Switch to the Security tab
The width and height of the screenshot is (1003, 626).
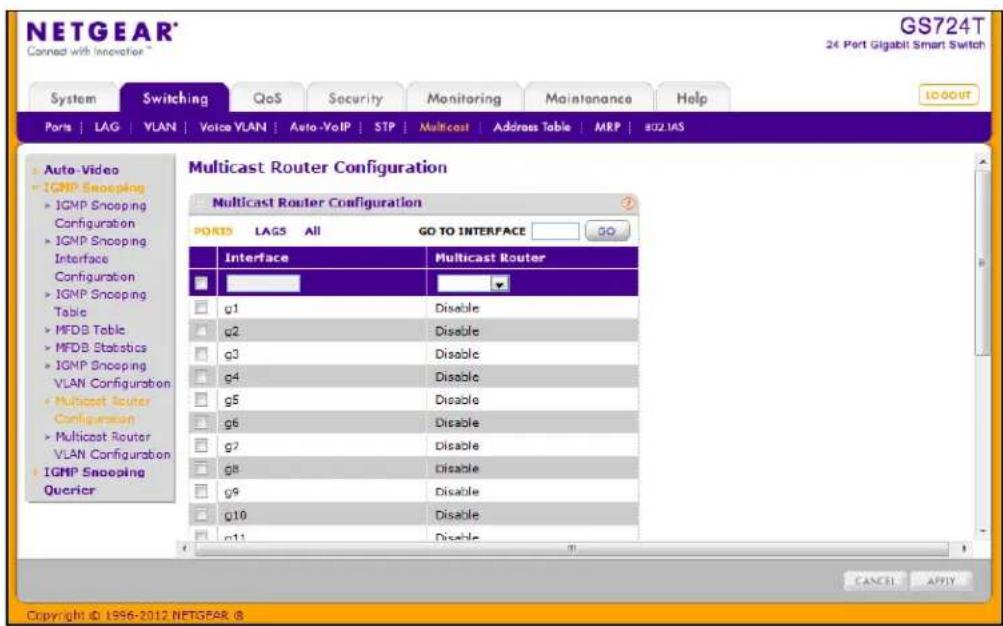(x=355, y=98)
